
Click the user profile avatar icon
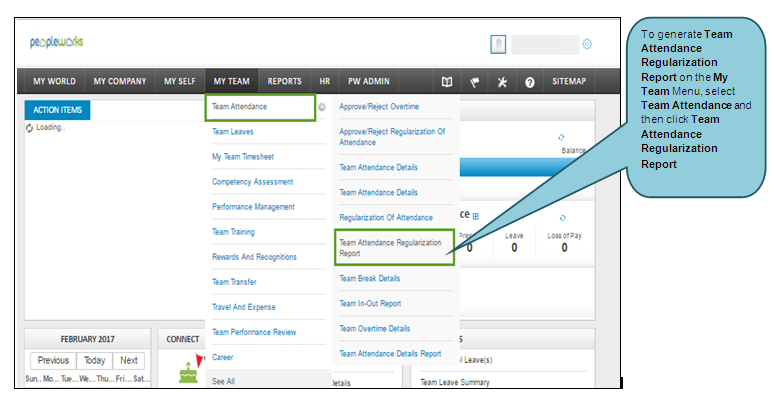(498, 44)
